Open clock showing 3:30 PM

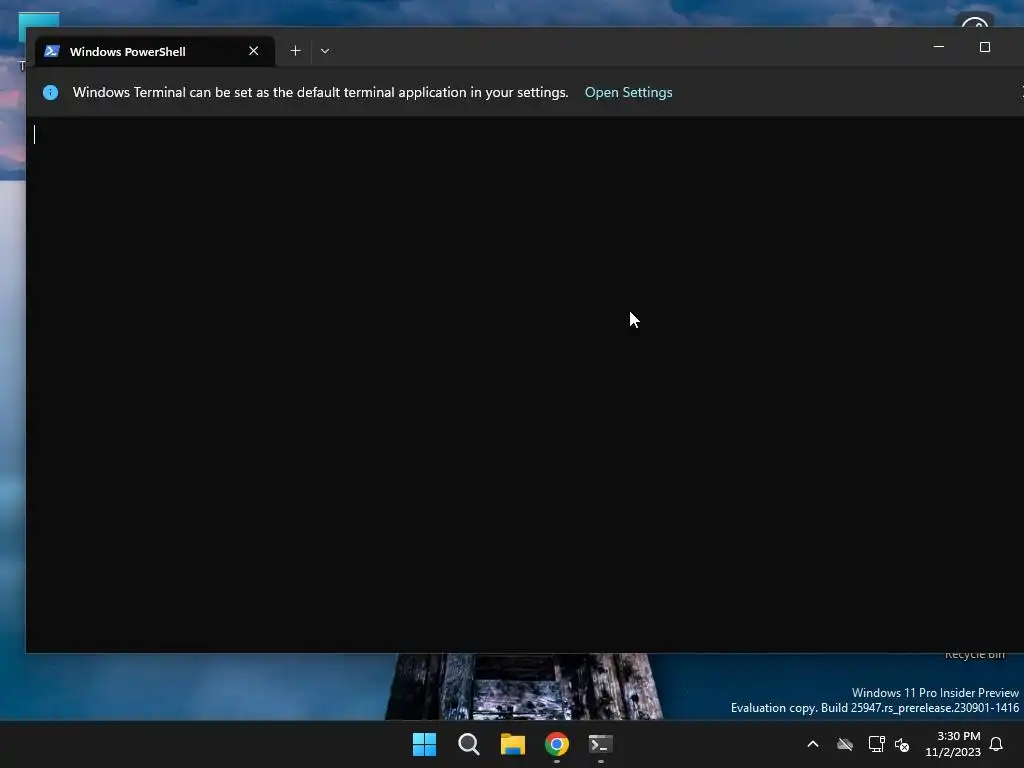[x=953, y=744]
